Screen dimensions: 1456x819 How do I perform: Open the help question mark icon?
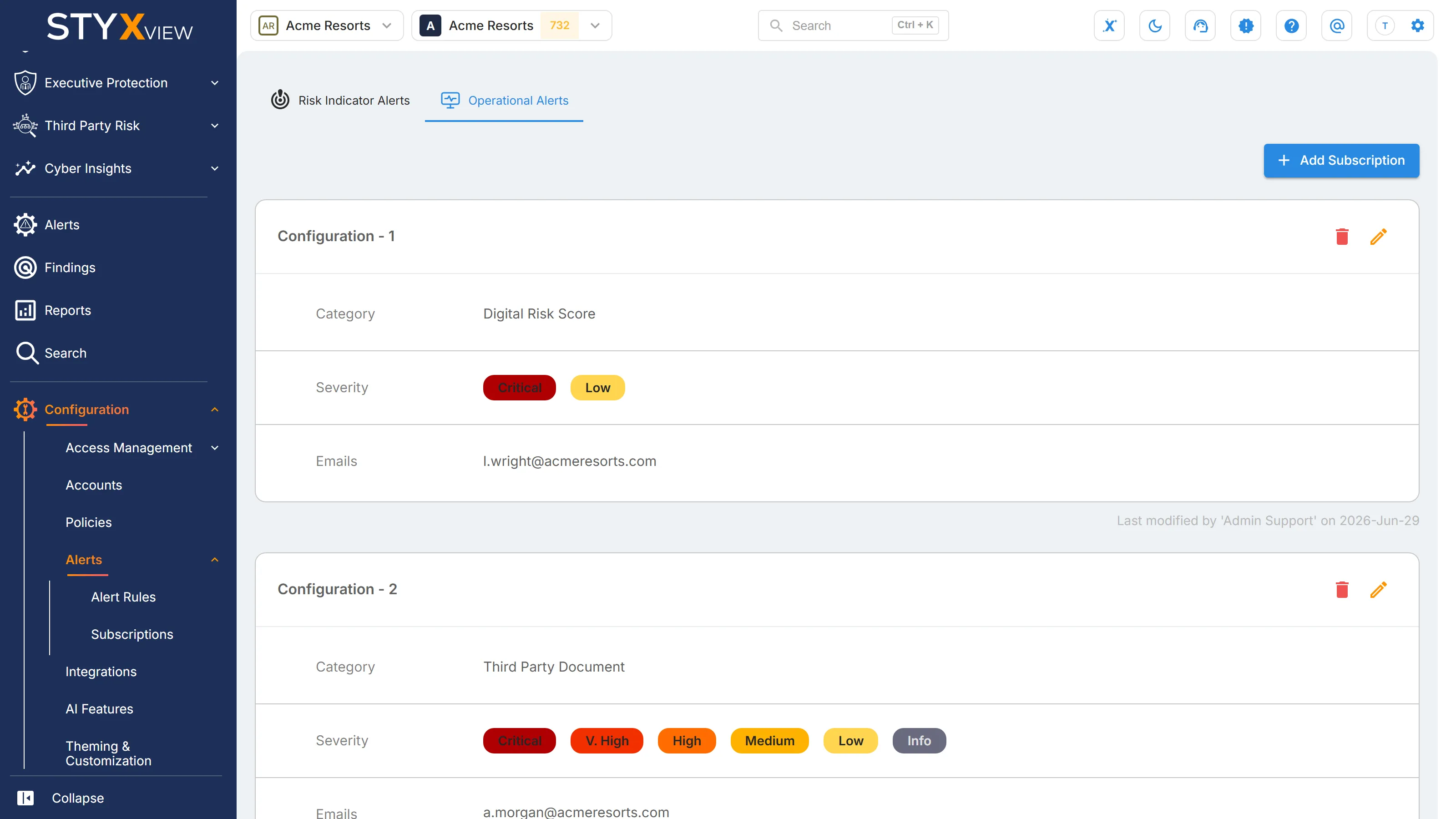(1291, 25)
